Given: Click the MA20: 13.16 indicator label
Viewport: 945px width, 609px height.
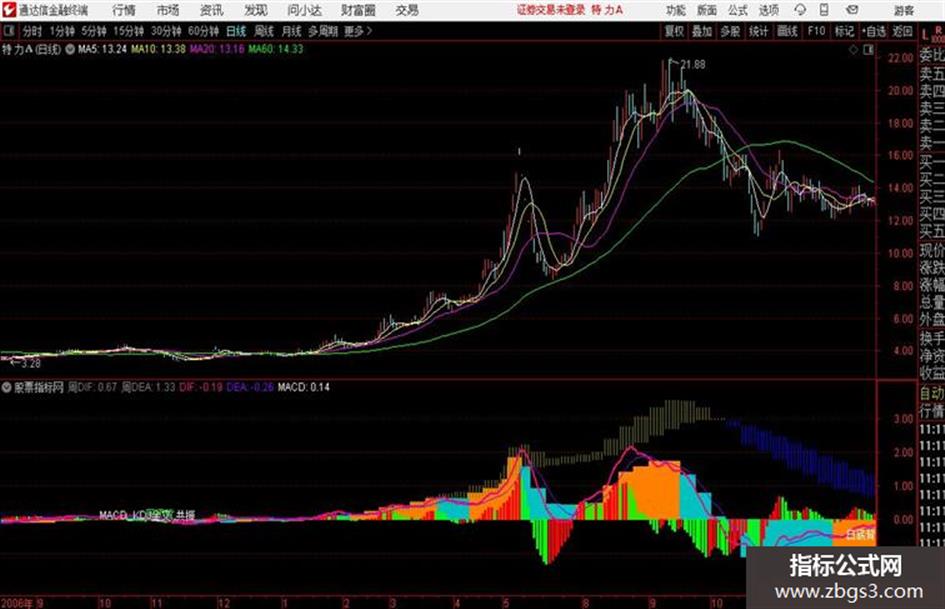Looking at the screenshot, I should pyautogui.click(x=217, y=49).
